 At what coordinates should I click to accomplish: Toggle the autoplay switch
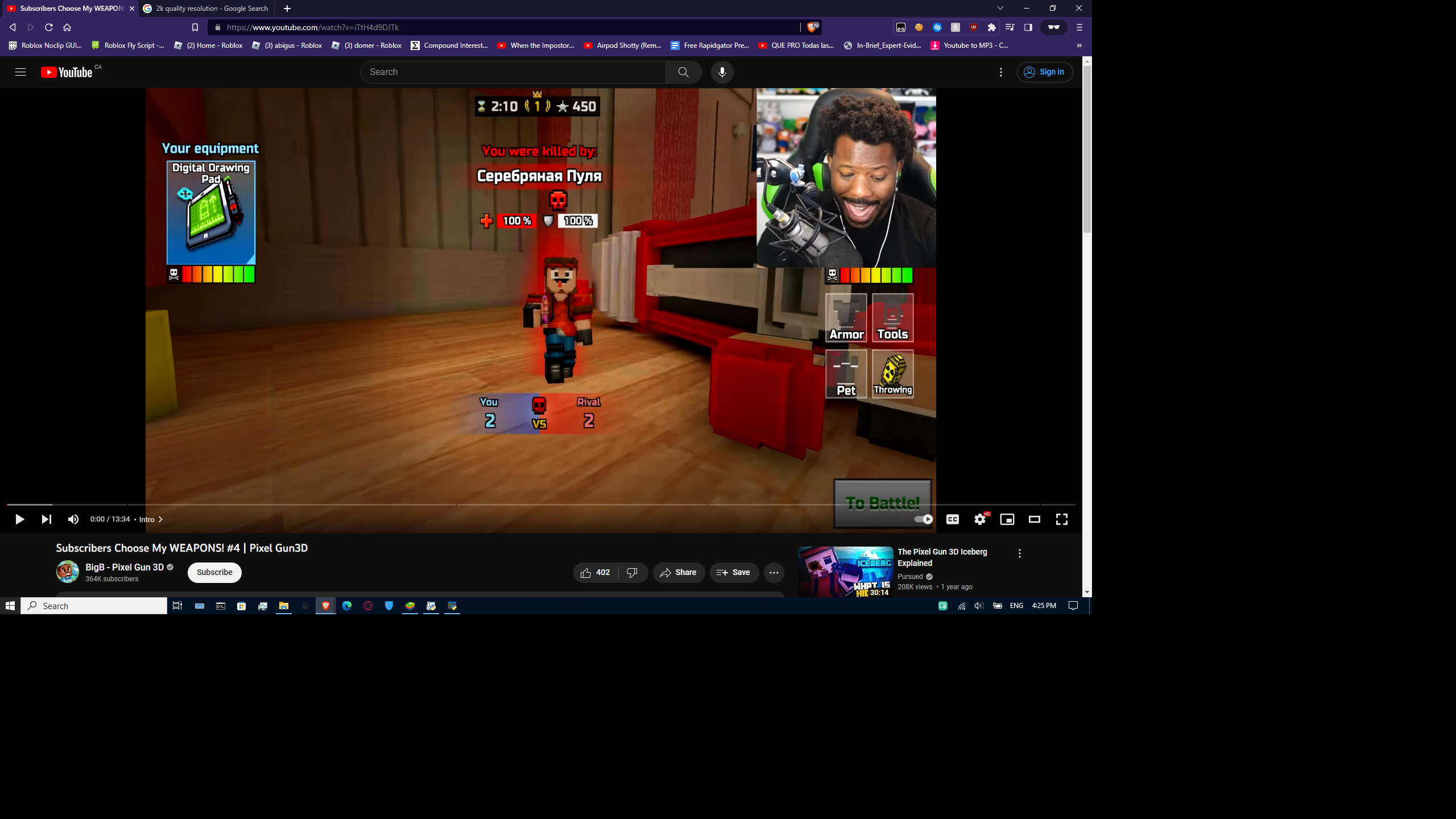click(923, 519)
